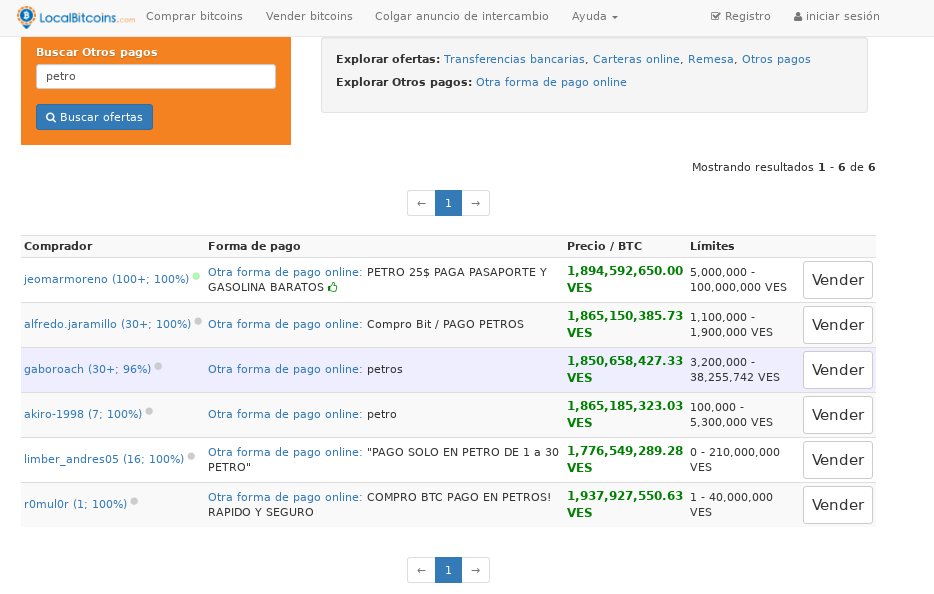Image resolution: width=934 pixels, height=594 pixels.
Task: Select page 1 in bottom pagination
Action: [449, 570]
